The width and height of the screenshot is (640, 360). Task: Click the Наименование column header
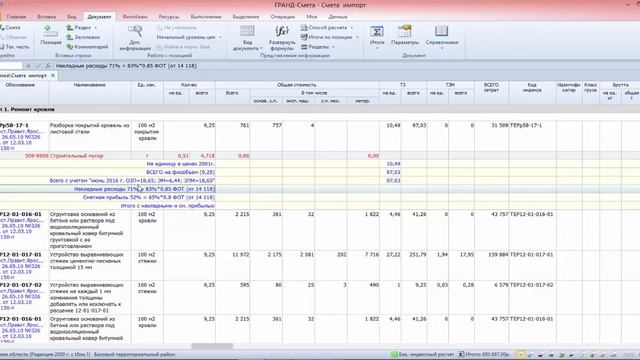90,85
